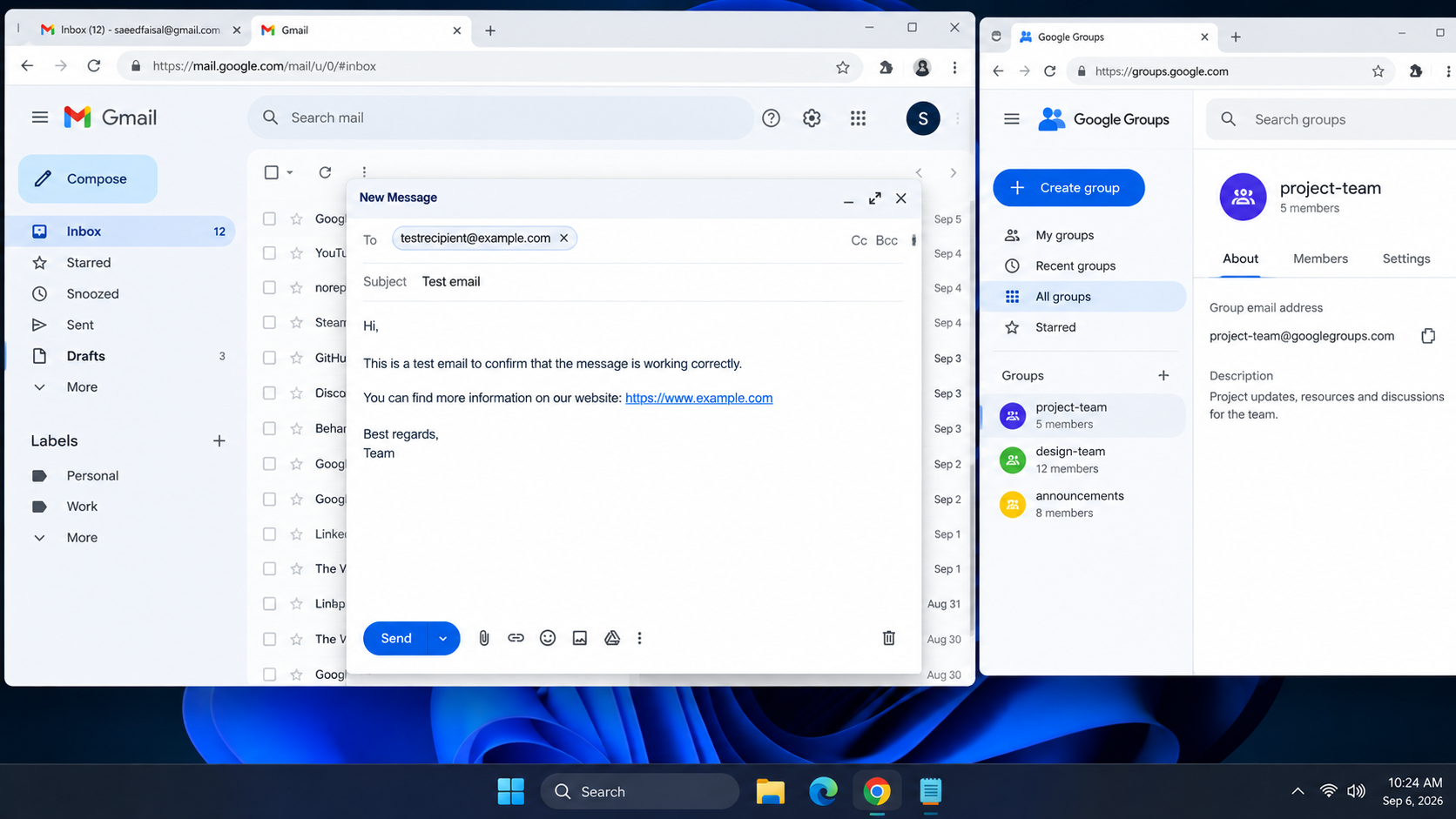
Task: Open the Google apps grid in Gmail
Action: tap(858, 117)
